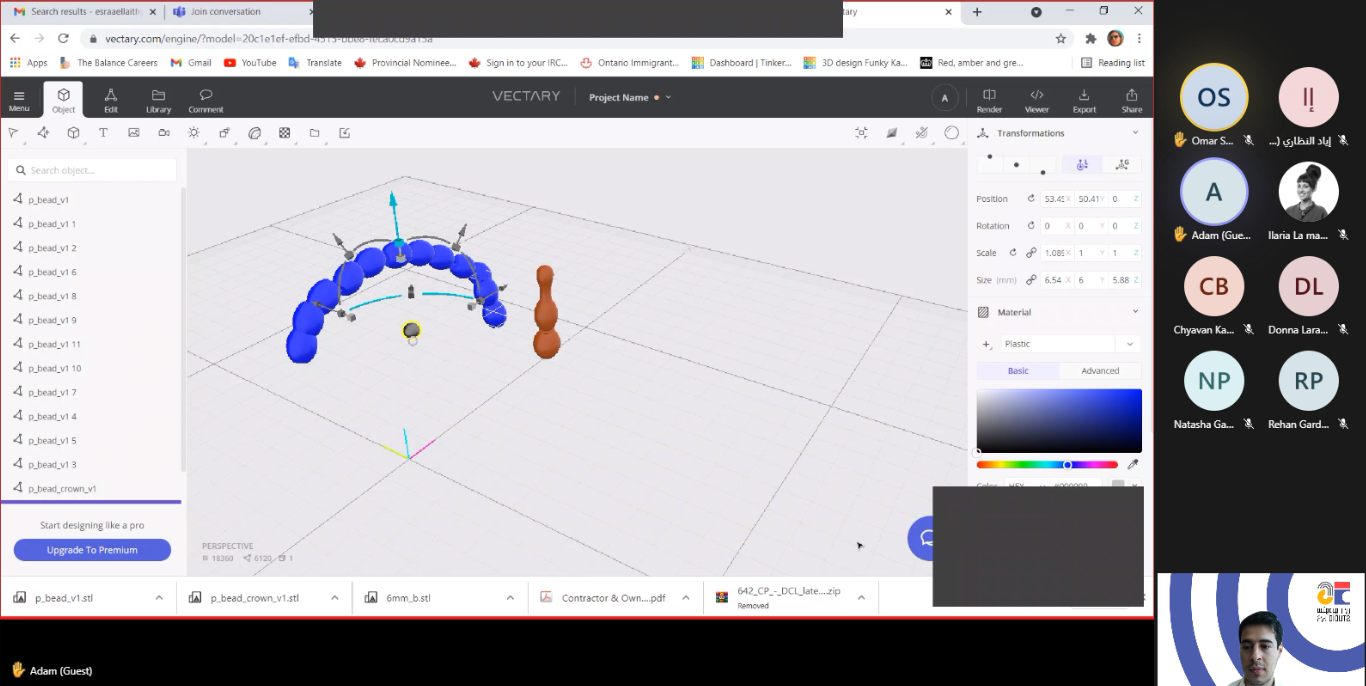Open the sun light tool
This screenshot has height=686, width=1366.
(193, 132)
